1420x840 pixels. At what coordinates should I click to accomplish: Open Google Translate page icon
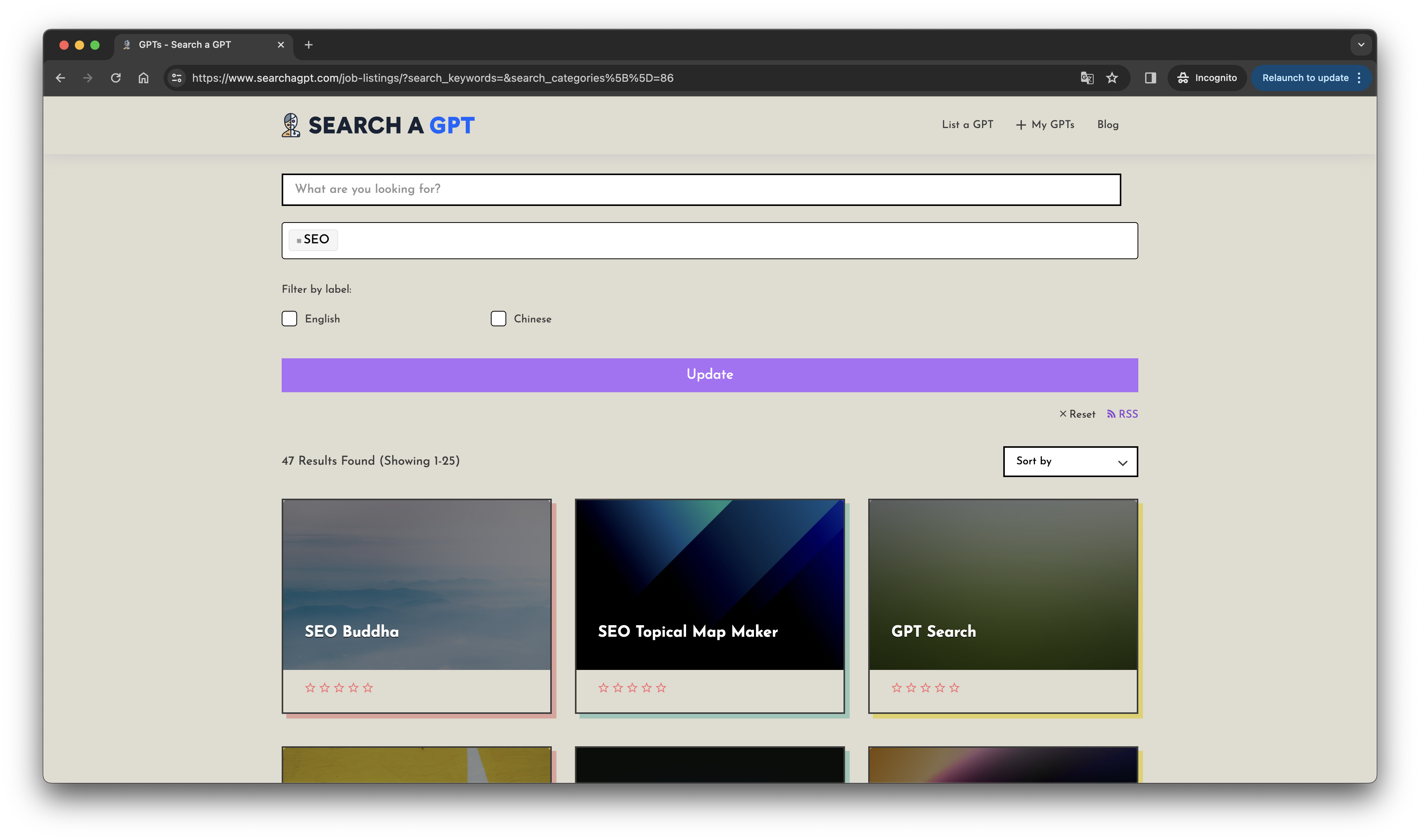point(1087,78)
